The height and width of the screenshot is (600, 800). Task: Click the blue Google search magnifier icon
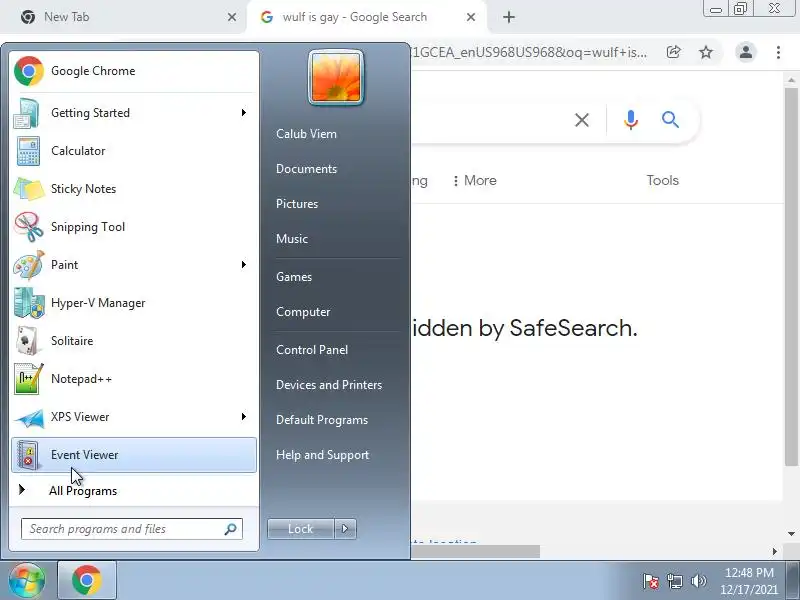(670, 120)
